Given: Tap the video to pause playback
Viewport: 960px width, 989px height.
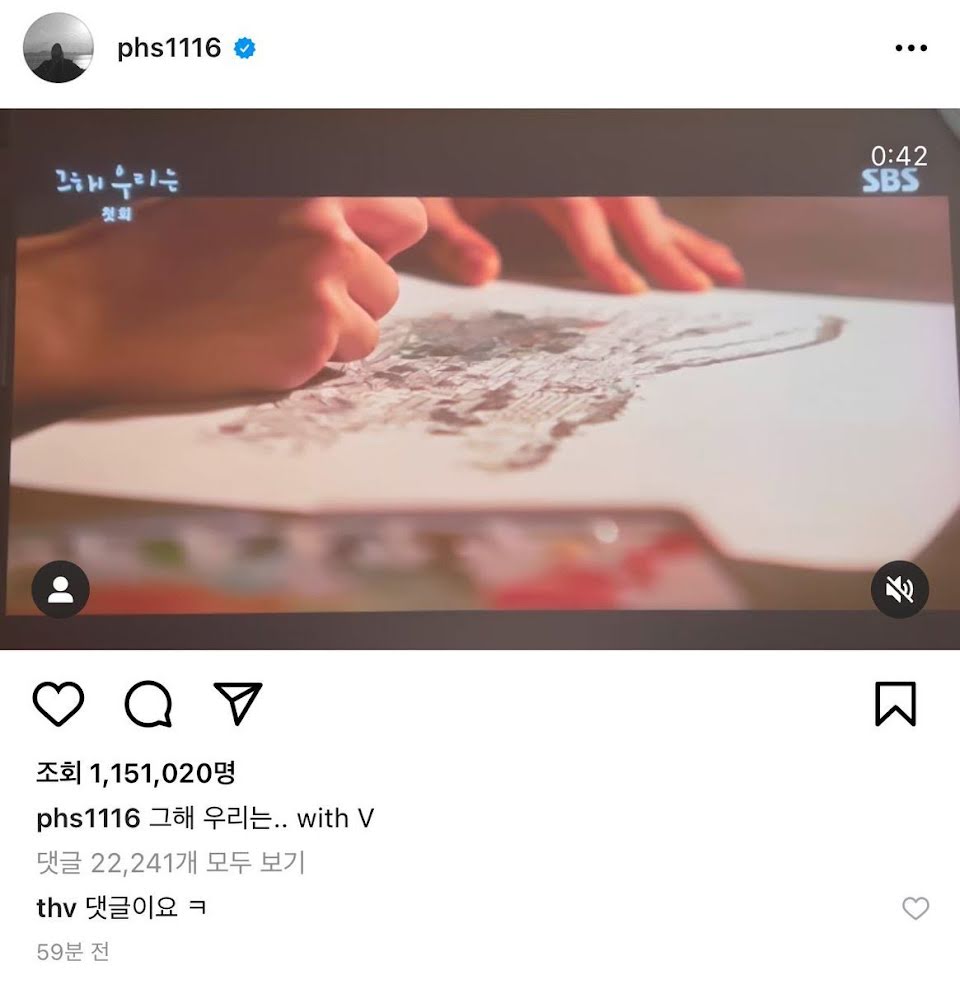Looking at the screenshot, I should [x=480, y=378].
